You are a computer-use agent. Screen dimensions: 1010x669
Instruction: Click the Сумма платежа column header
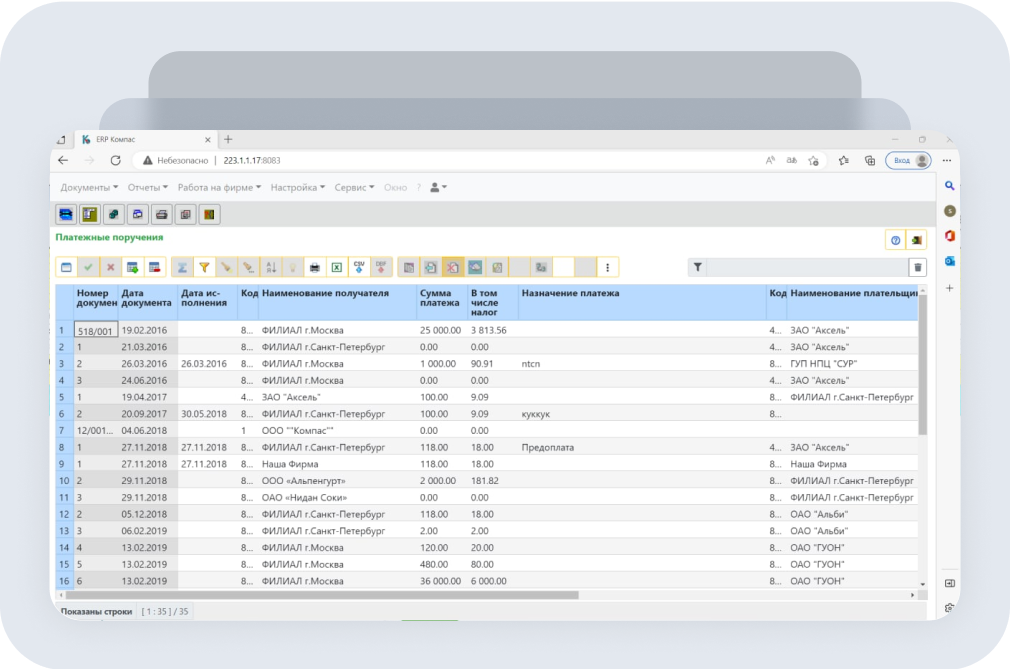441,298
